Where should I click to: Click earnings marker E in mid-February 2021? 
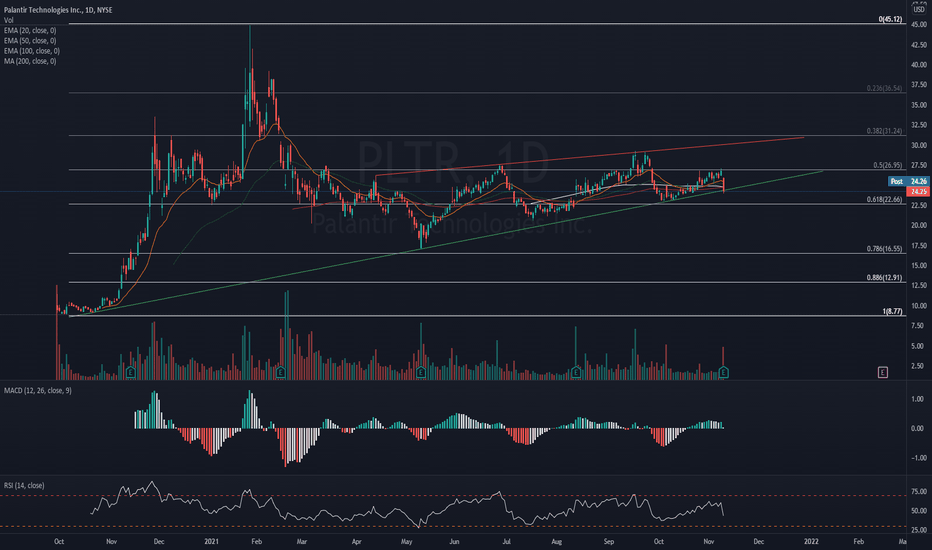(281, 373)
